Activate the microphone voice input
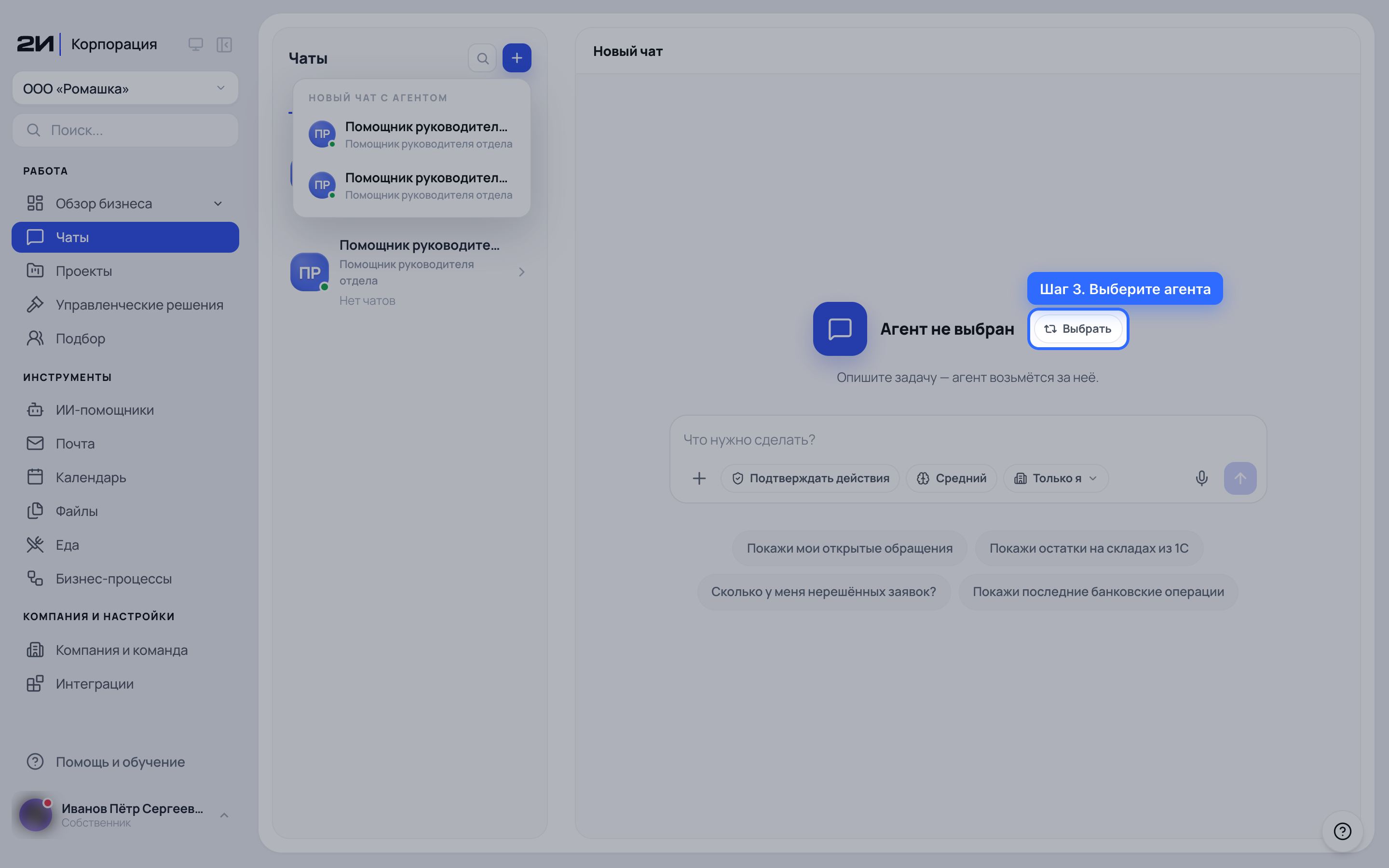This screenshot has width=1389, height=868. [1201, 478]
